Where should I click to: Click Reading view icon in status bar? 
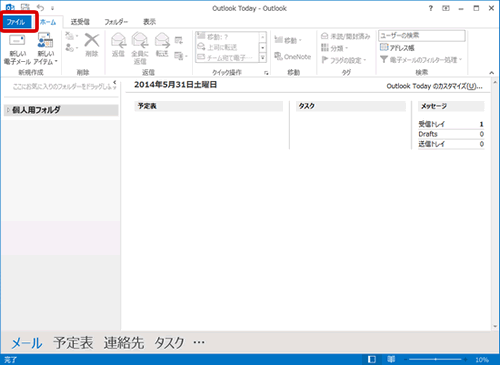point(391,359)
